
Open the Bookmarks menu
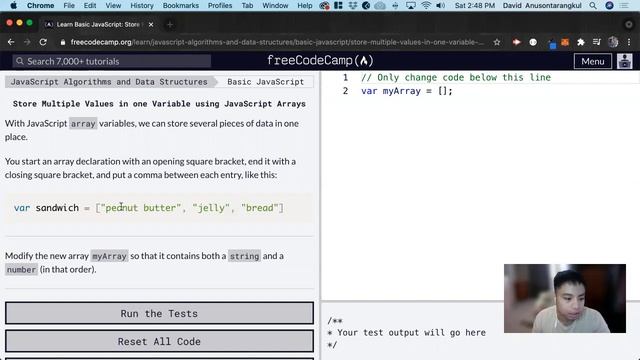click(x=181, y=5)
